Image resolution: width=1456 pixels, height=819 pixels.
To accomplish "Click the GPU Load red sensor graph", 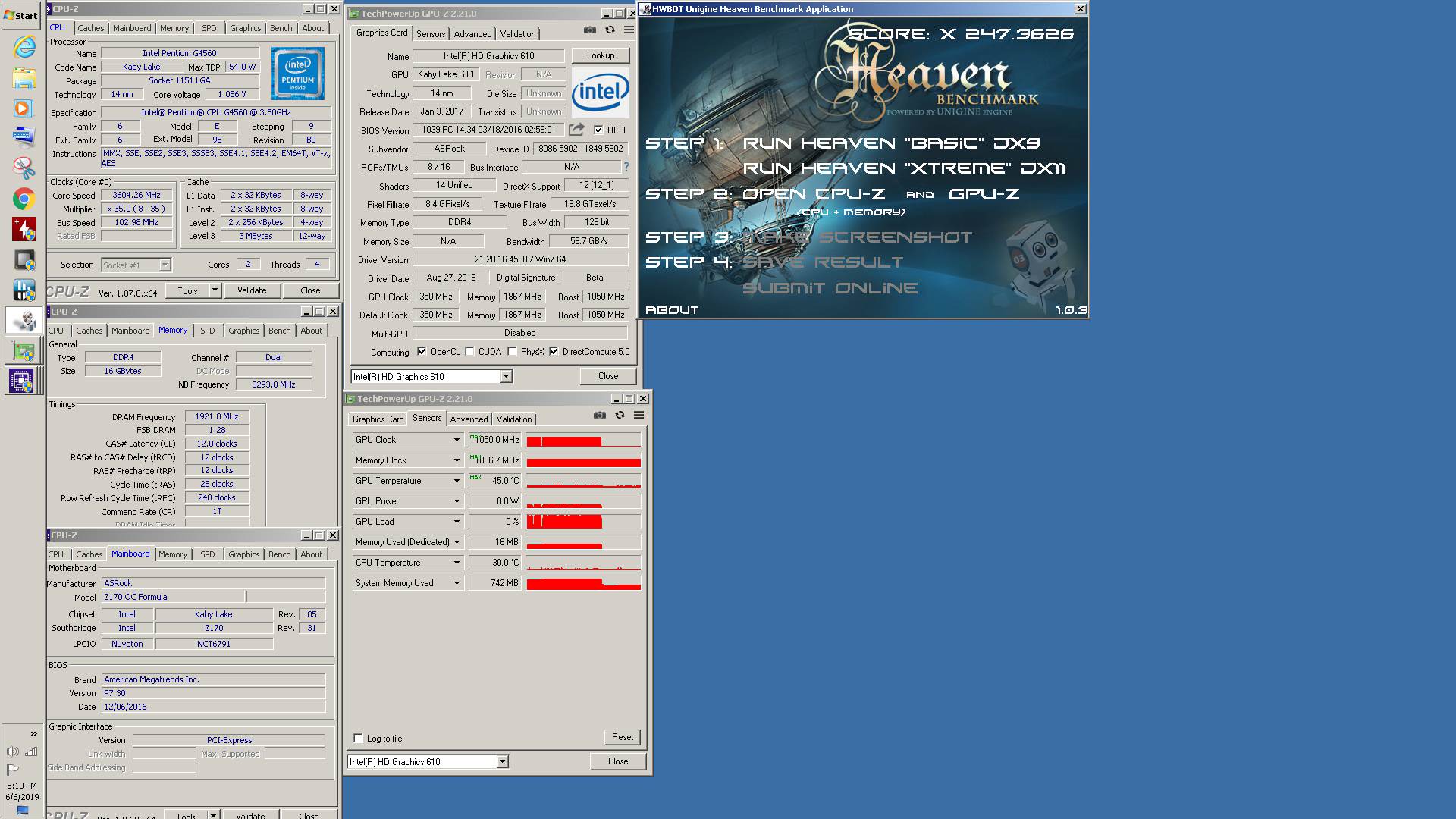I will pos(583,522).
